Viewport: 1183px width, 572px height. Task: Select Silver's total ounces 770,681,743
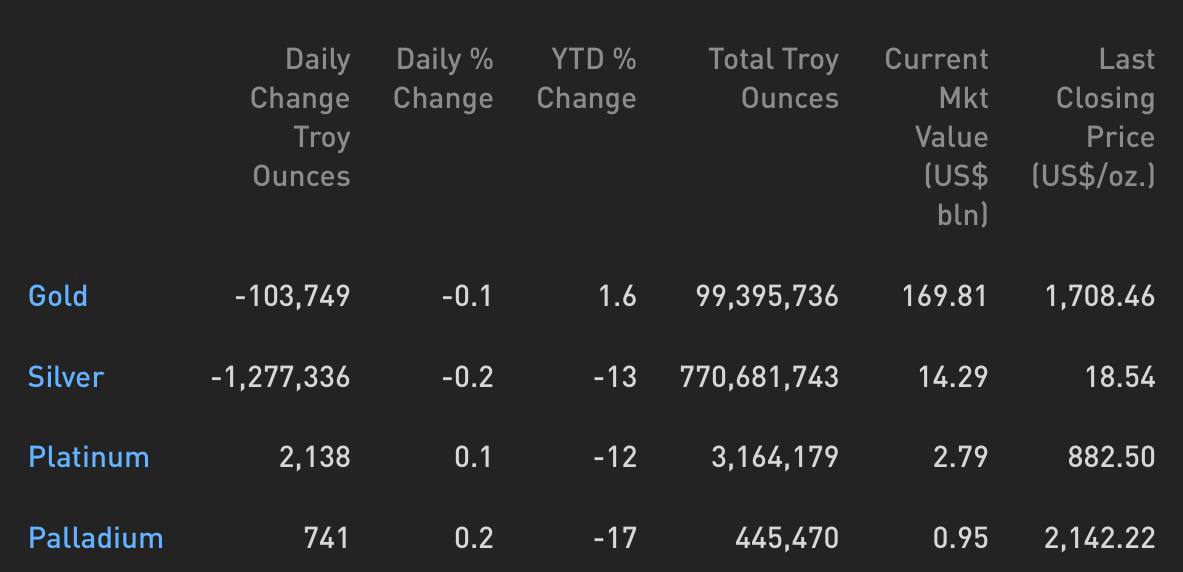(760, 377)
